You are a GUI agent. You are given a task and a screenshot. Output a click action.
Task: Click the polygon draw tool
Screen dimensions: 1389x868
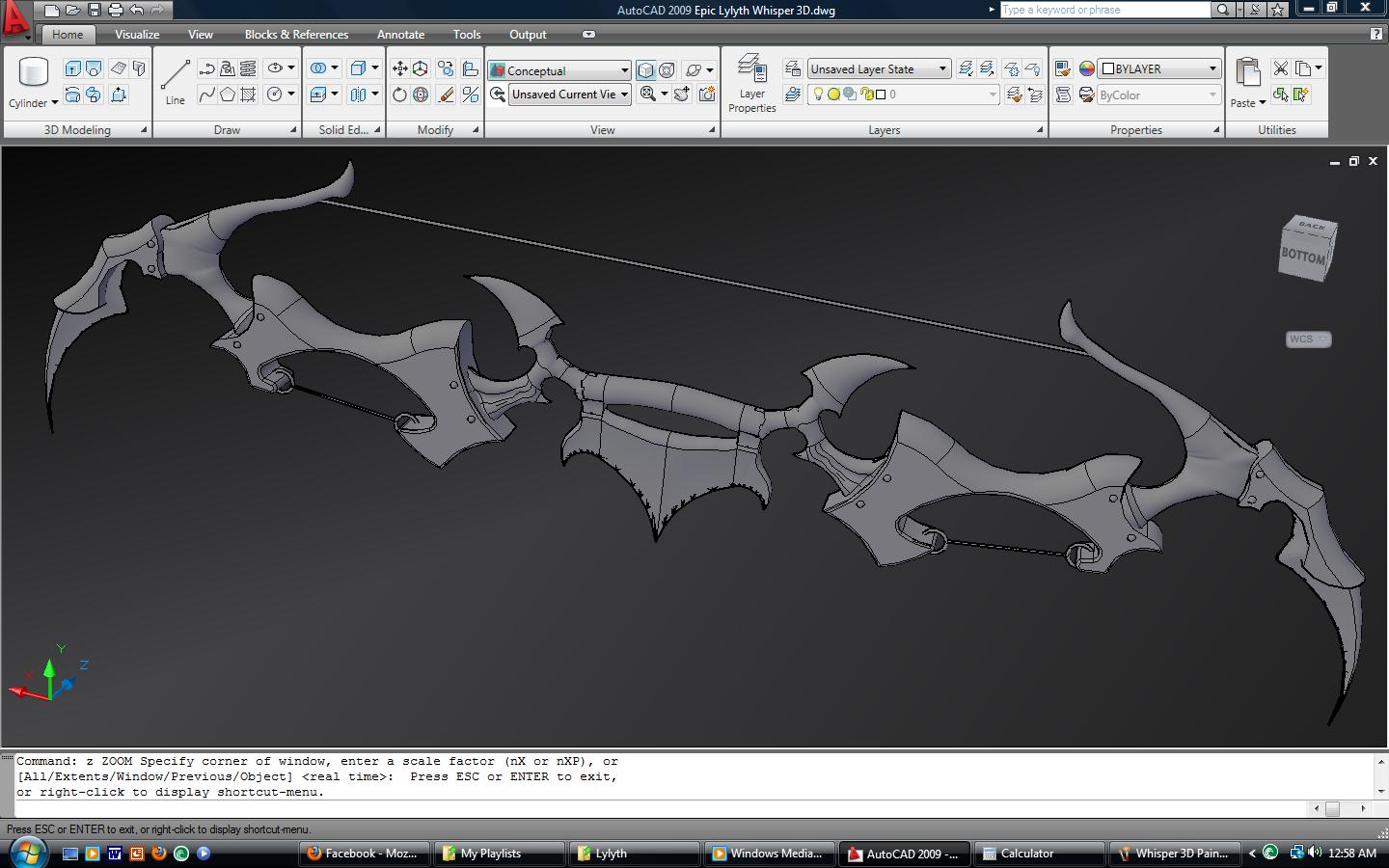[x=228, y=95]
